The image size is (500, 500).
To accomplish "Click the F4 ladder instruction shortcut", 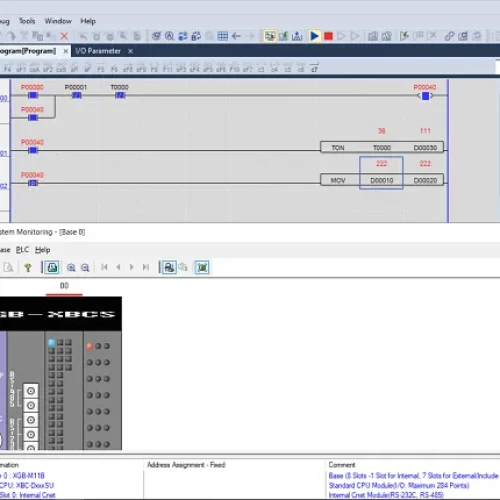I will (7, 68).
